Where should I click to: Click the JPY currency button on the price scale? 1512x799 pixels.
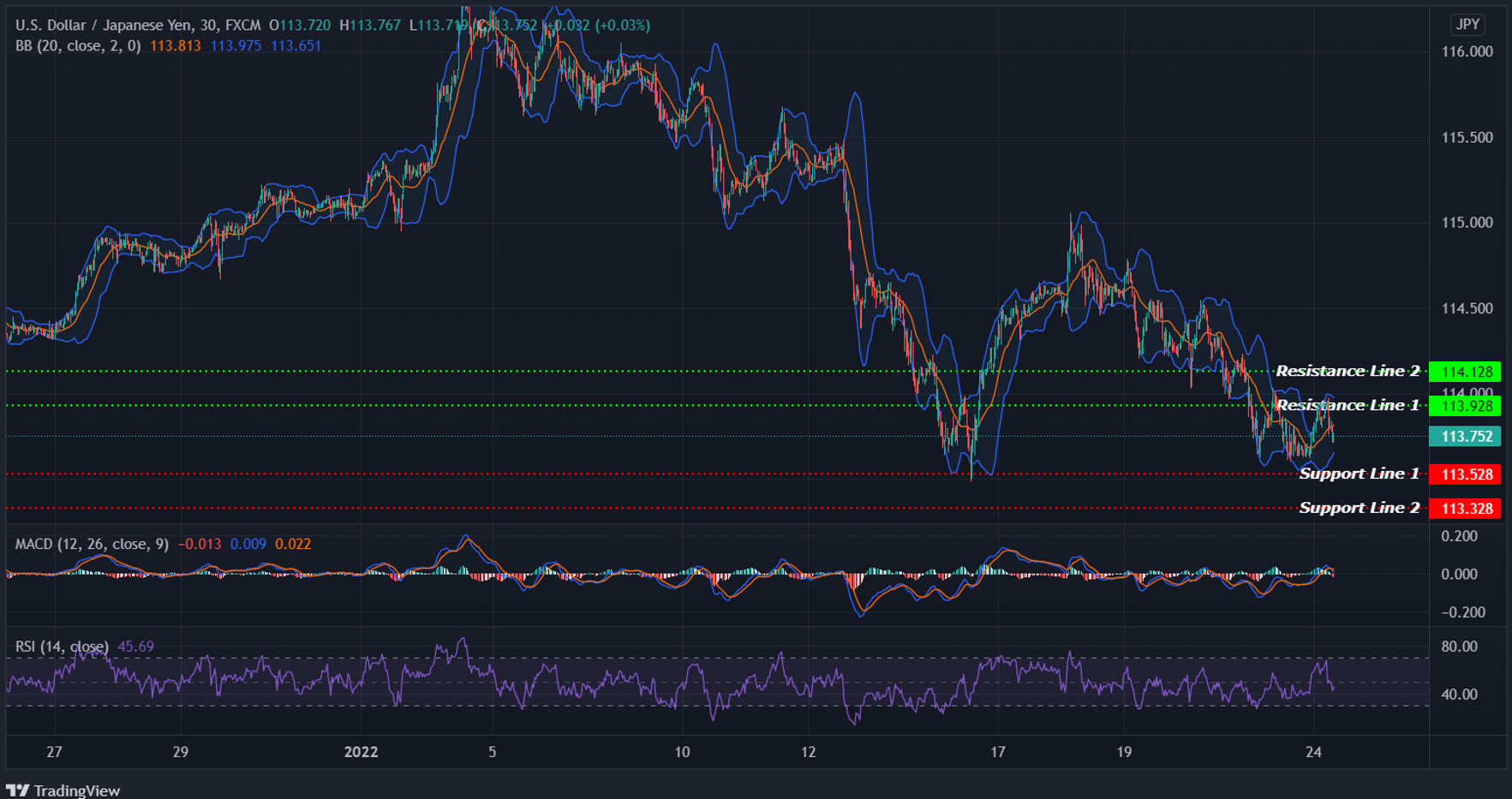coord(1467,25)
